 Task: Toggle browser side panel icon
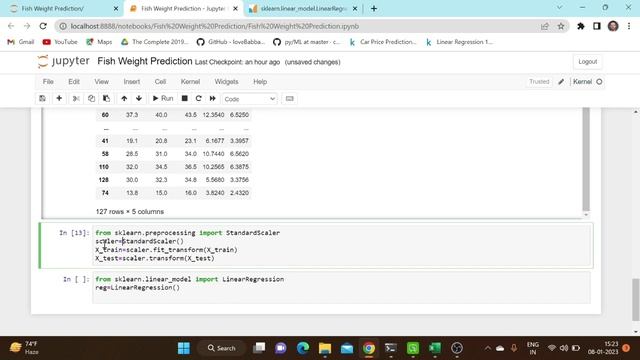pos(597,26)
